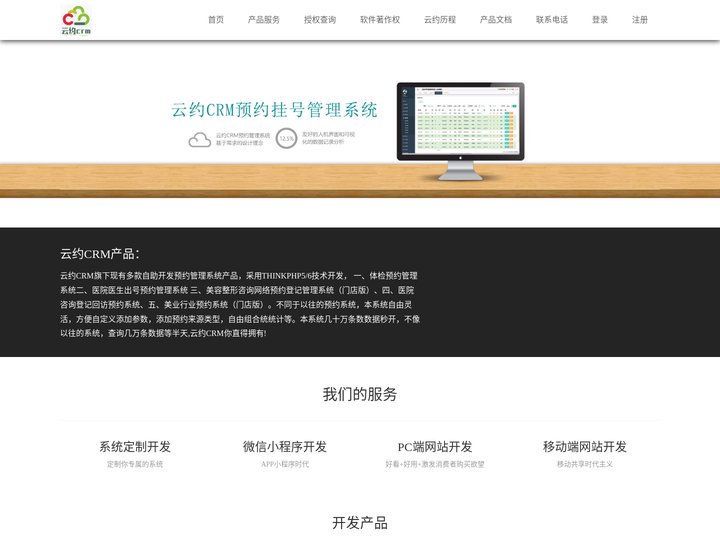Click the 云约CRM产品: heading

pyautogui.click(x=100, y=253)
